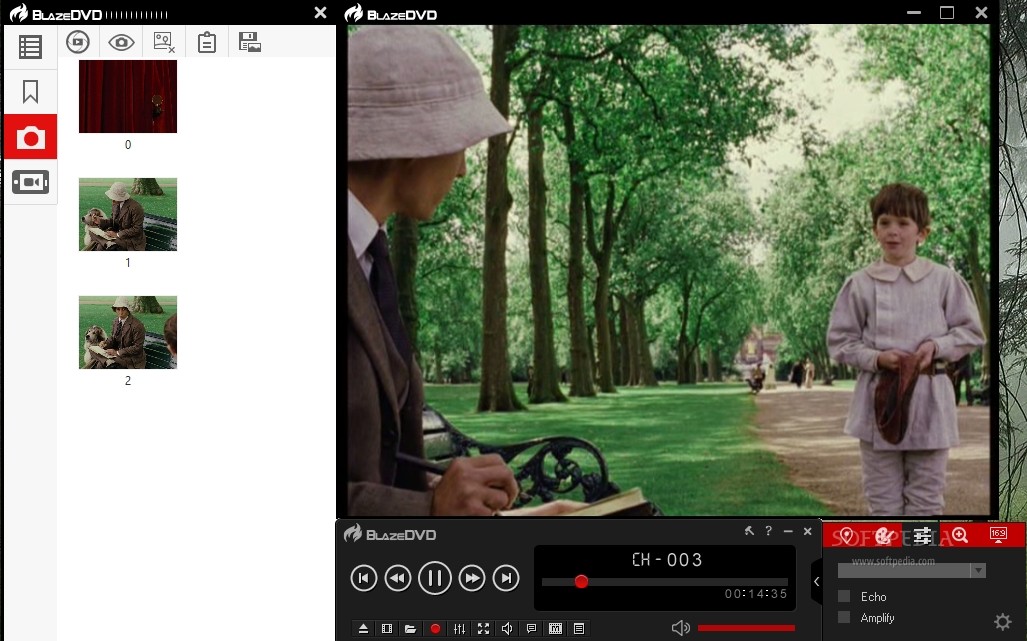Click the list icon at the toolbar end
The image size is (1027, 641).
579,629
